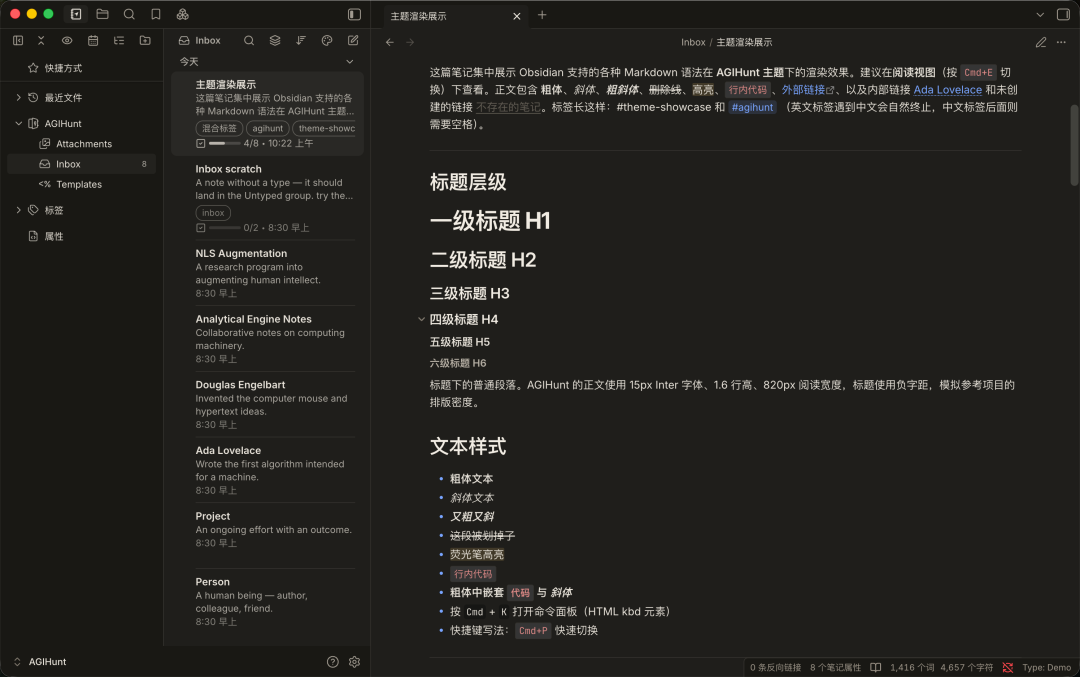Open the settings gear icon

pyautogui.click(x=354, y=662)
